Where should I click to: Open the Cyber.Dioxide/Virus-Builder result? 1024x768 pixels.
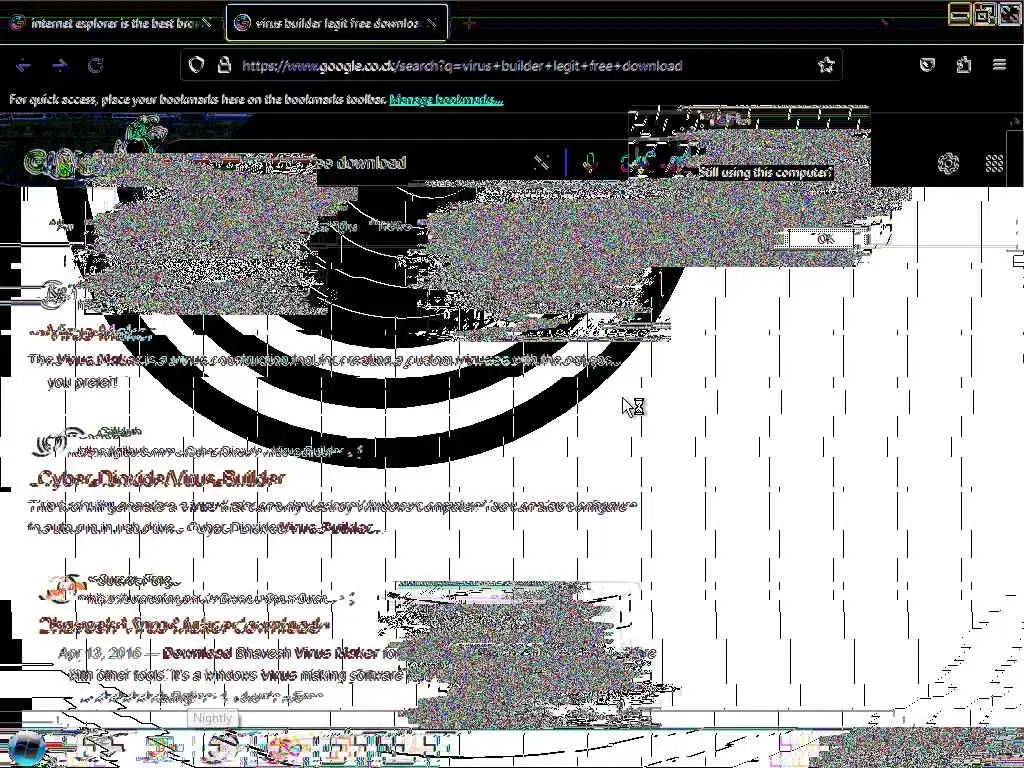157,479
